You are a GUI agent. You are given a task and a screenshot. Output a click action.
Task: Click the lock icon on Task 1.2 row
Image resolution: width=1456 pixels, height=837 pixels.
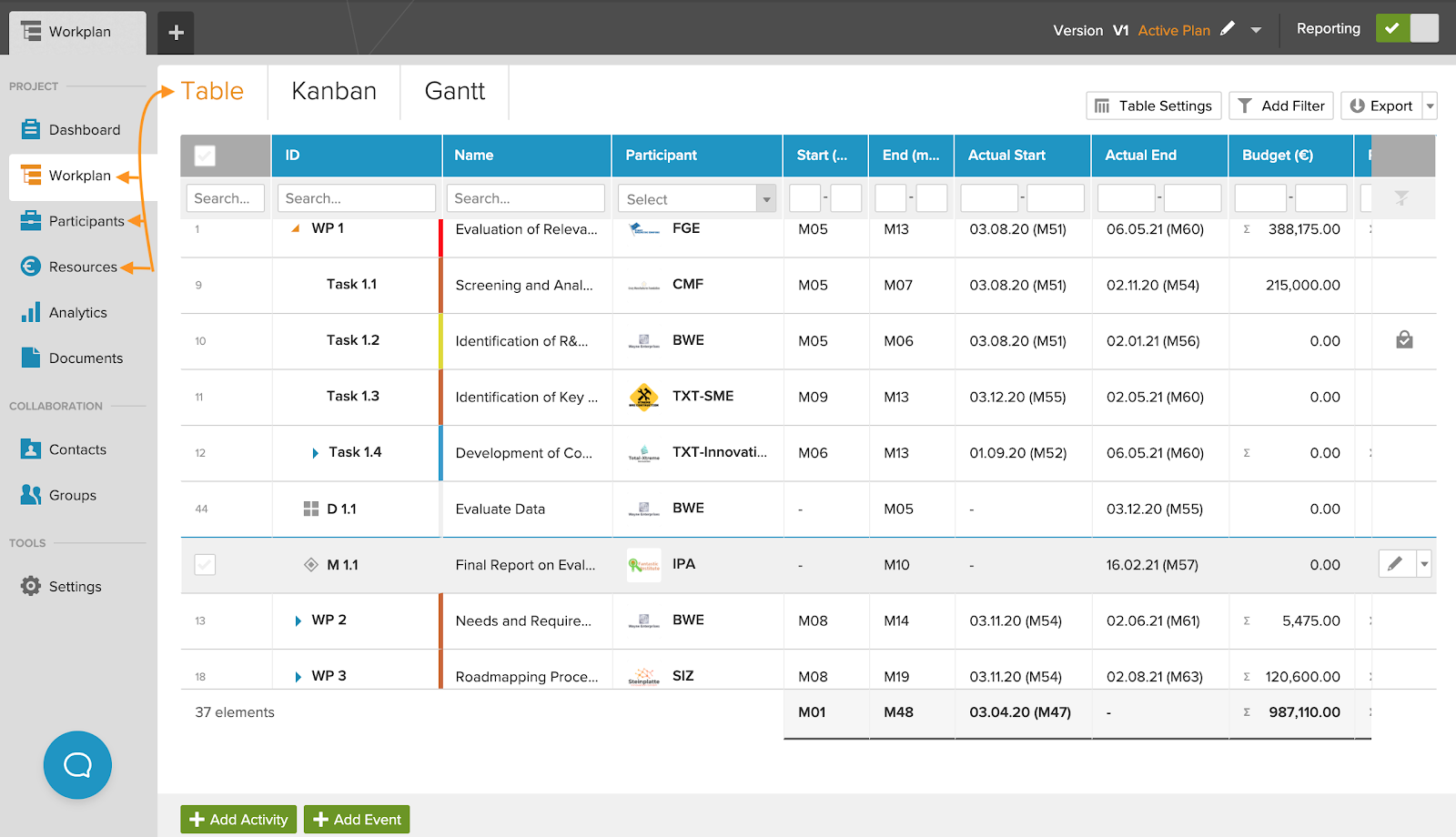click(x=1404, y=340)
